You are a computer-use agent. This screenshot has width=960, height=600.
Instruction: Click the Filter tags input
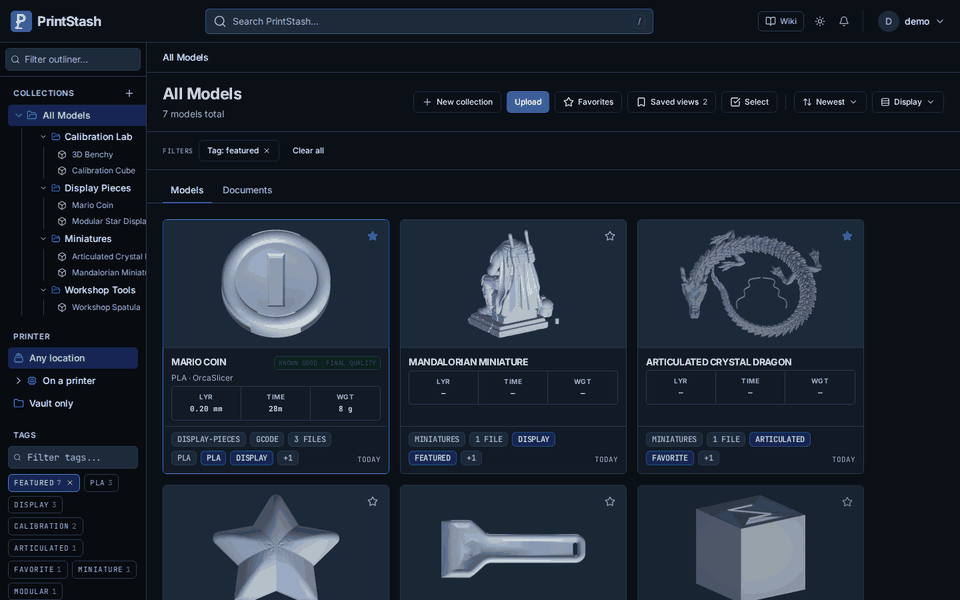[73, 457]
